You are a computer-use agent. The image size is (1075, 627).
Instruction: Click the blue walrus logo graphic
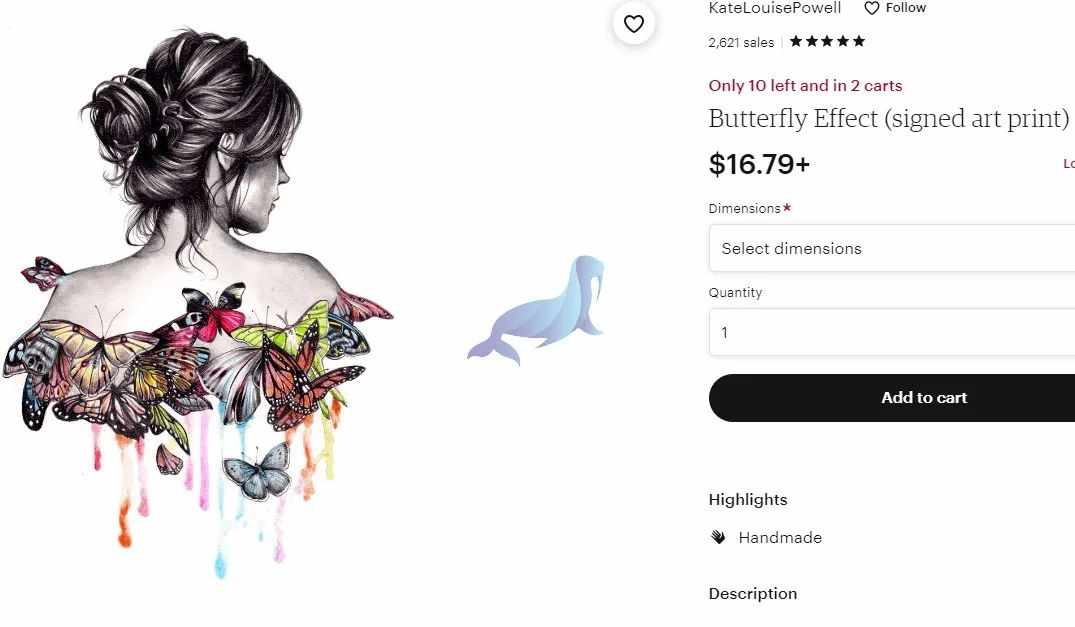coord(536,310)
